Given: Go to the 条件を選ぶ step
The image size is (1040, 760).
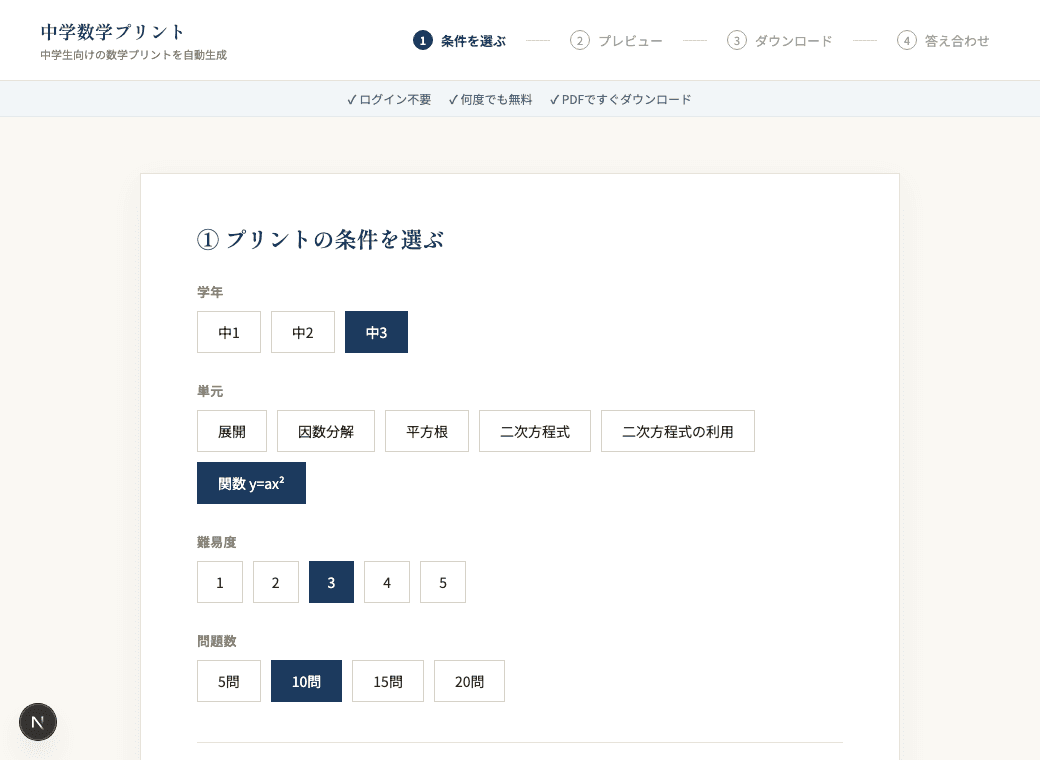Looking at the screenshot, I should coord(474,41).
